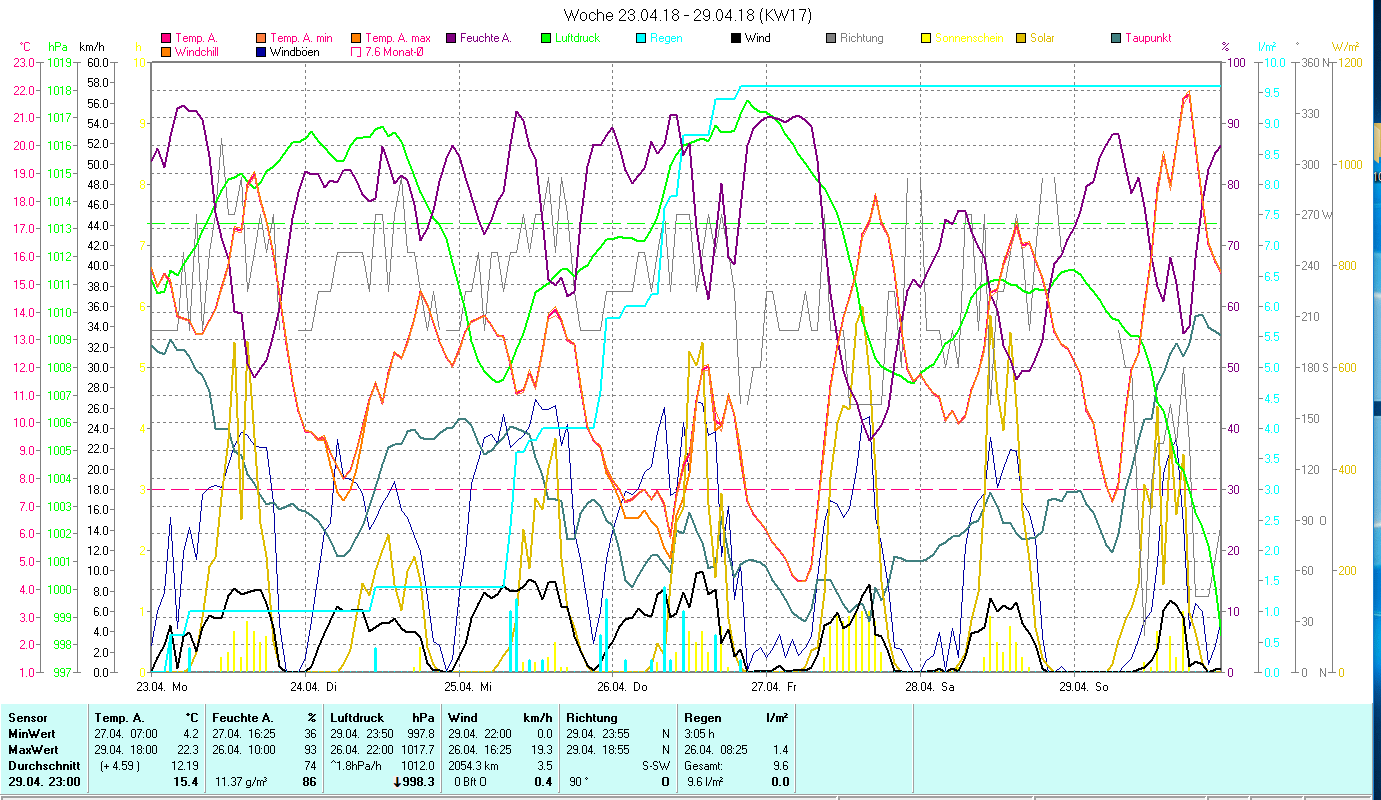Click the black Wind legend swatch
Viewport: 1381px width, 800px height.
point(736,38)
